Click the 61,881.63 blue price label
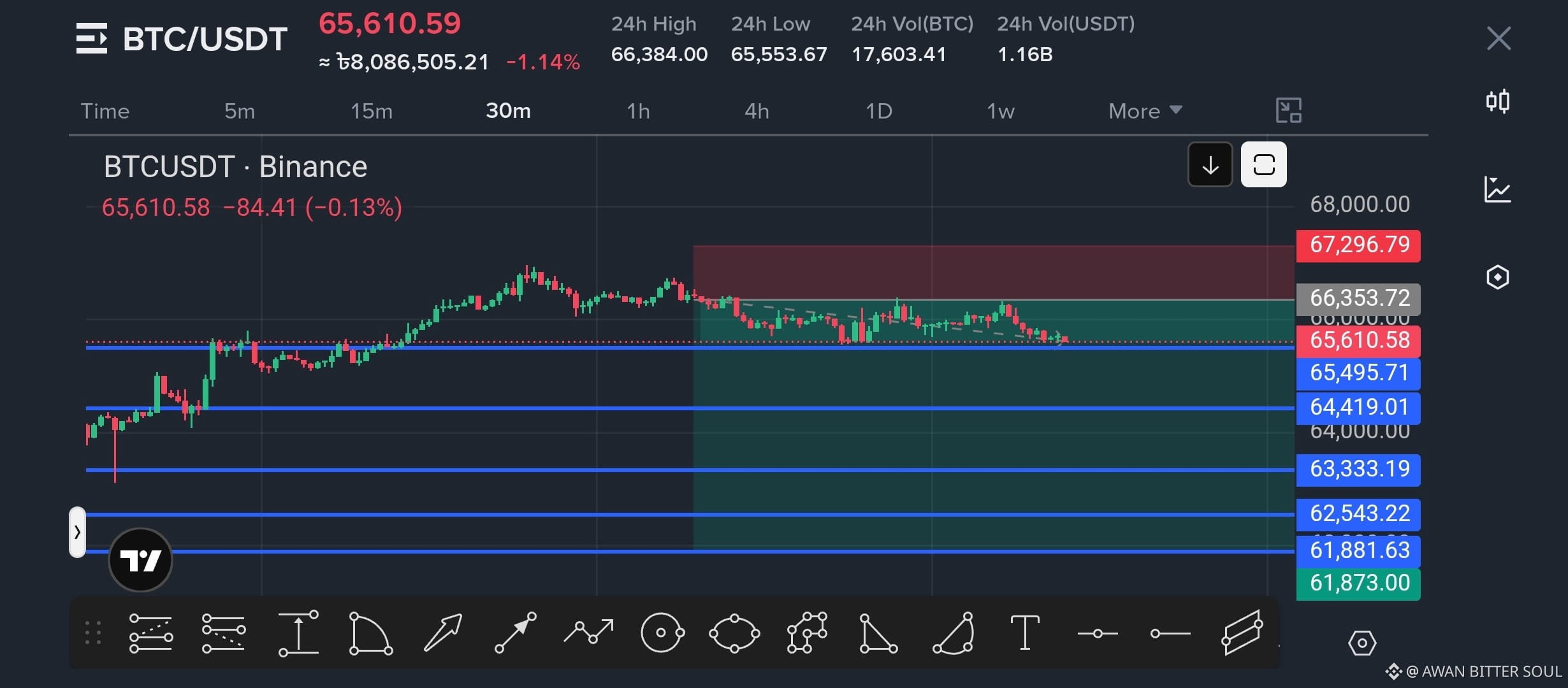 point(1358,550)
